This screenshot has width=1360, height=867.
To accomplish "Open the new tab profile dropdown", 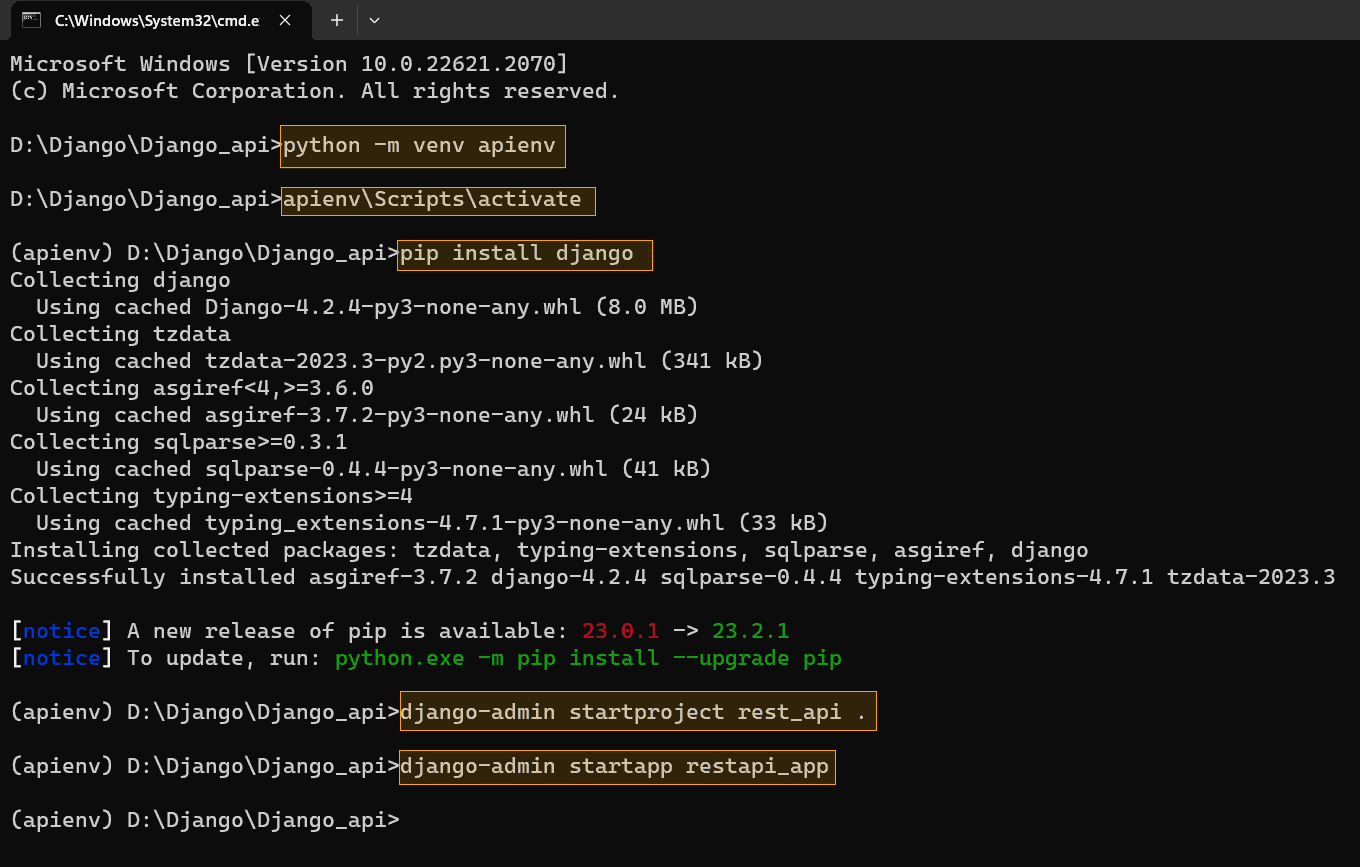I will coord(375,20).
